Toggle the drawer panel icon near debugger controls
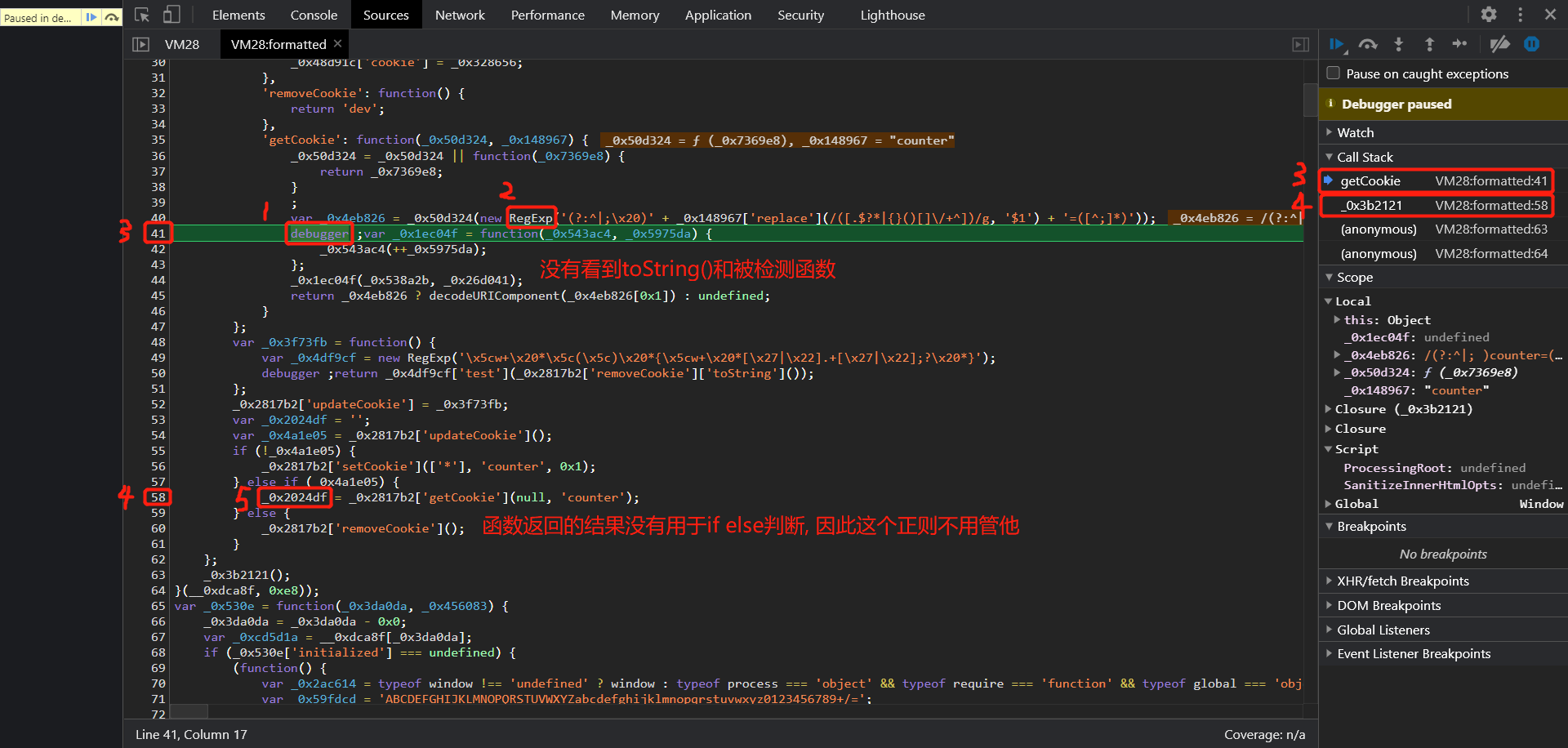The height and width of the screenshot is (748, 1568). pyautogui.click(x=1301, y=44)
